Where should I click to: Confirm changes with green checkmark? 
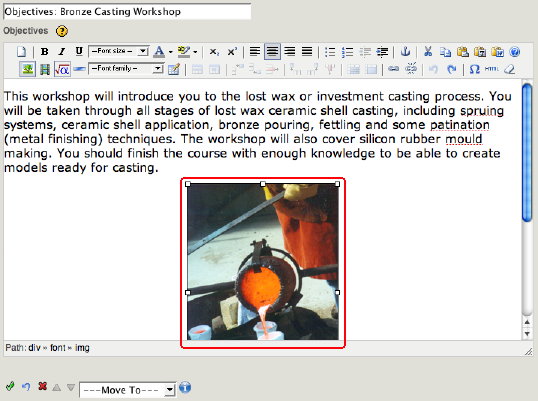[10, 386]
